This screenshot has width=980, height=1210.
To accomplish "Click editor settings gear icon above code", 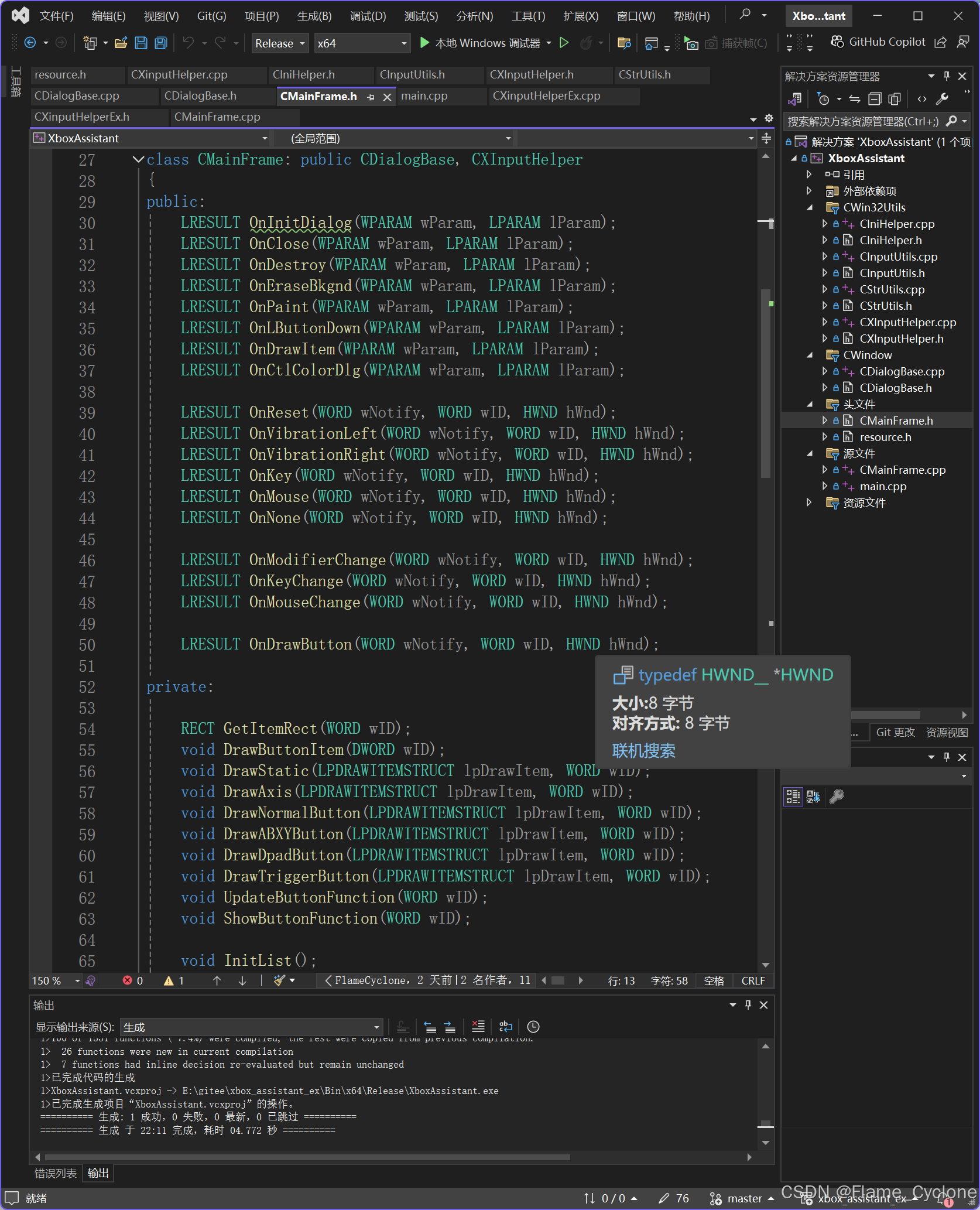I will (x=769, y=118).
